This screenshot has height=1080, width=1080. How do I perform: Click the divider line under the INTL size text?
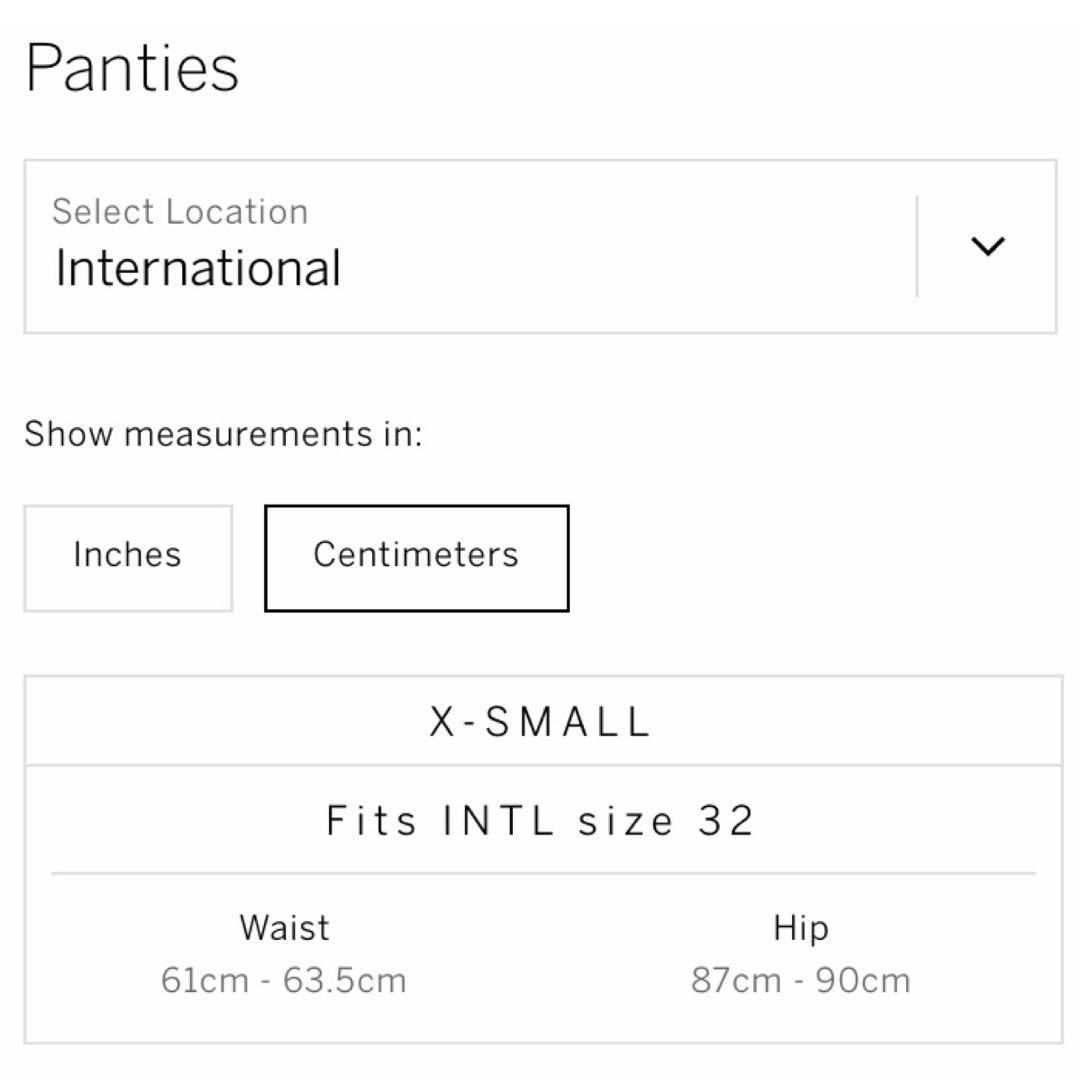543,873
